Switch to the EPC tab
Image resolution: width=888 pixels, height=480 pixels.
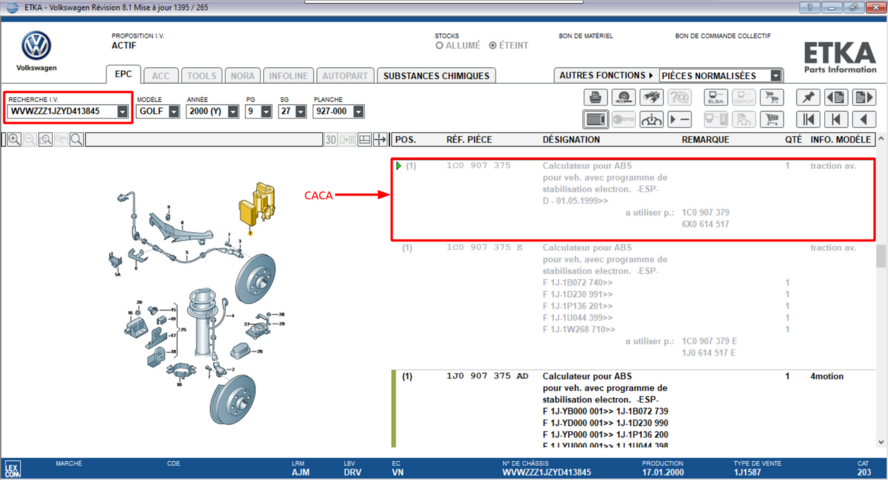coord(123,74)
